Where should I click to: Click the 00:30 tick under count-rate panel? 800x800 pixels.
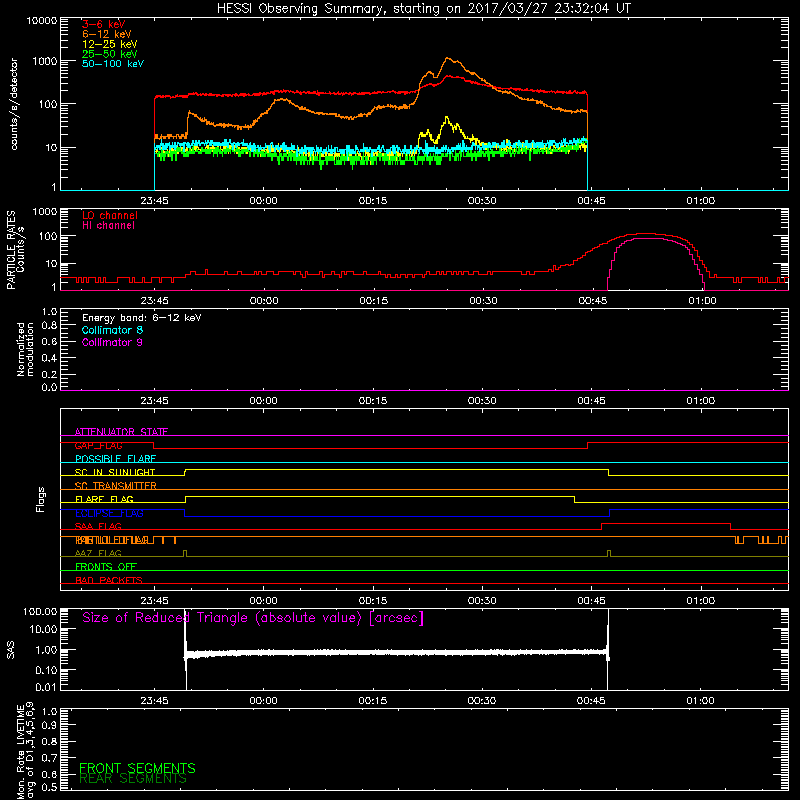[x=482, y=201]
